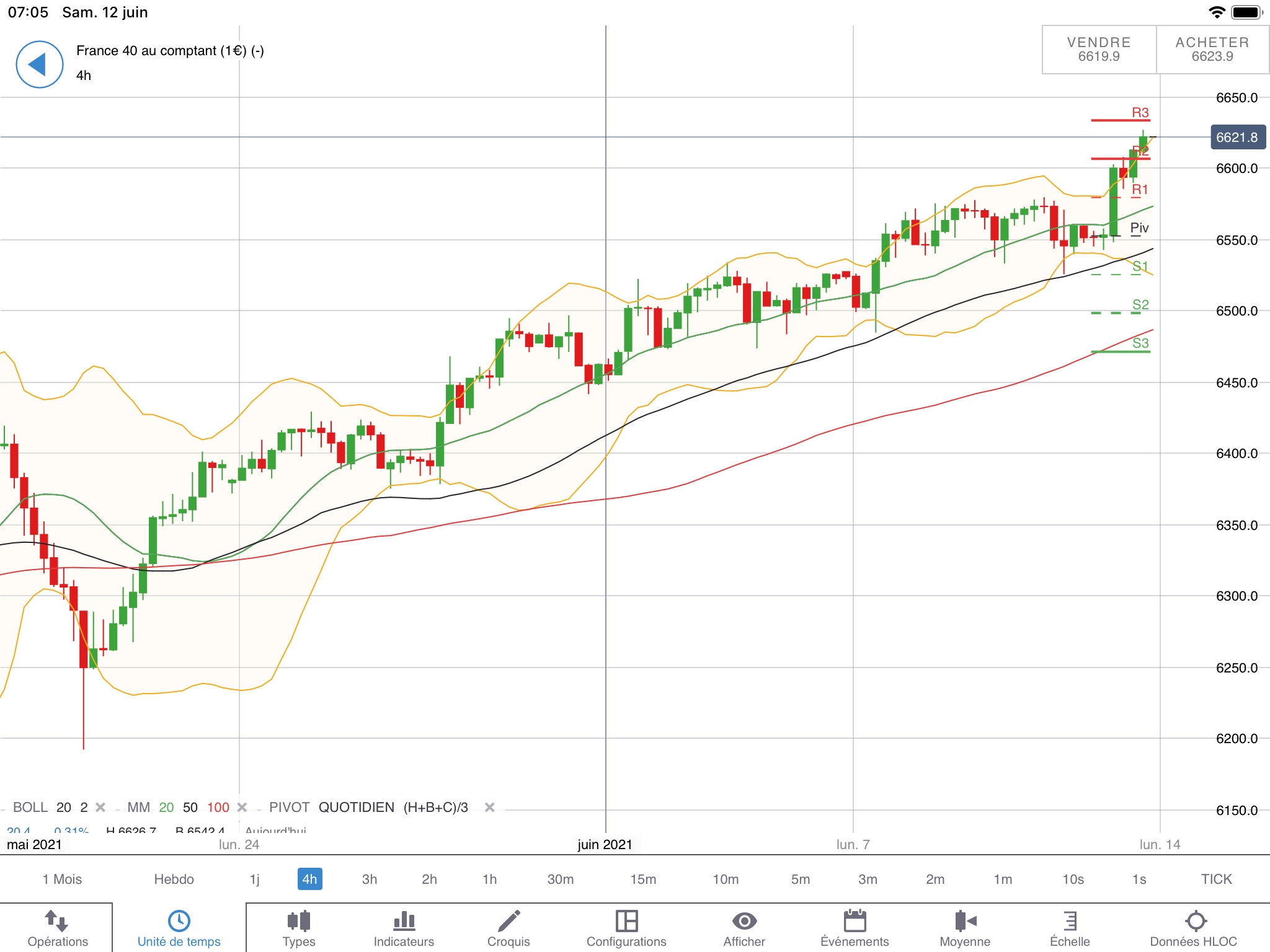Remove the BOLL 20 2 indicator
Screen dimensions: 1270x952
(100, 808)
